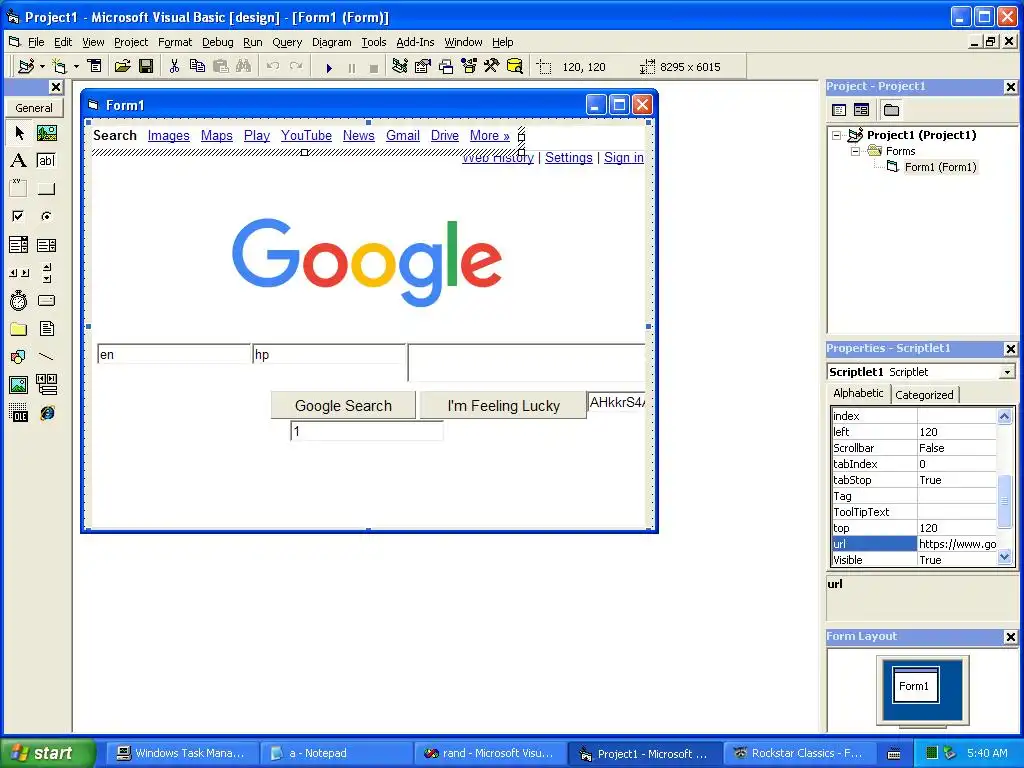
Task: Cut the selection using scissors icon
Action: click(174, 66)
